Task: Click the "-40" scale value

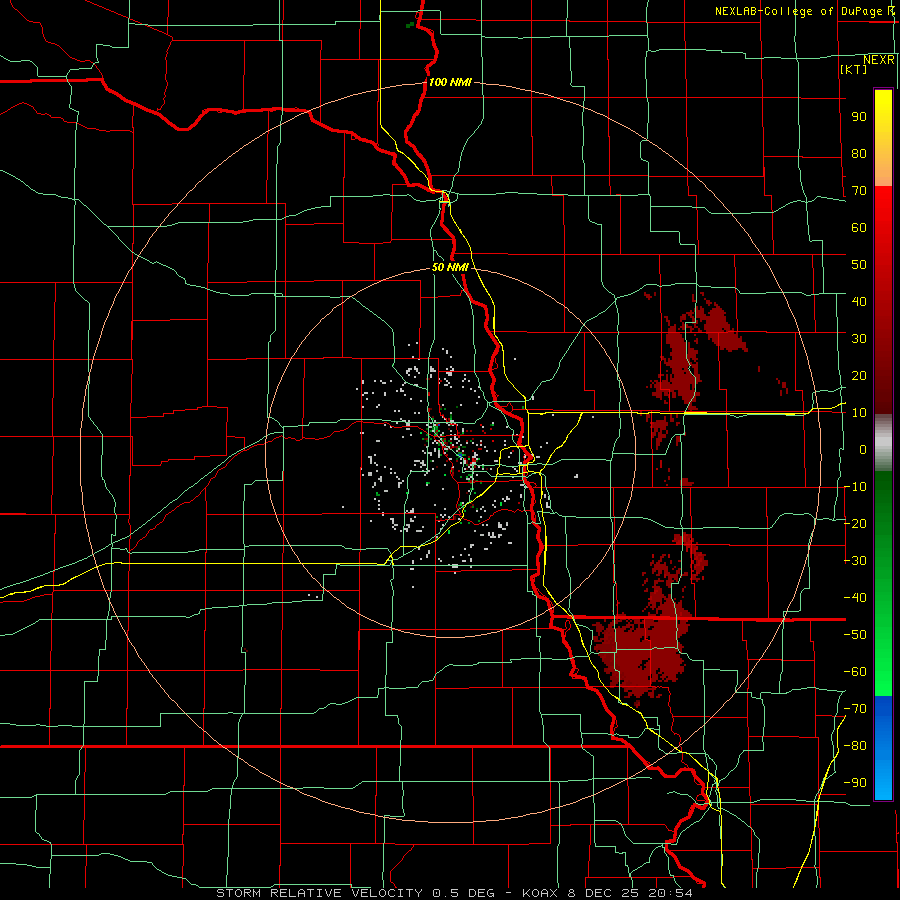Action: 855,598
